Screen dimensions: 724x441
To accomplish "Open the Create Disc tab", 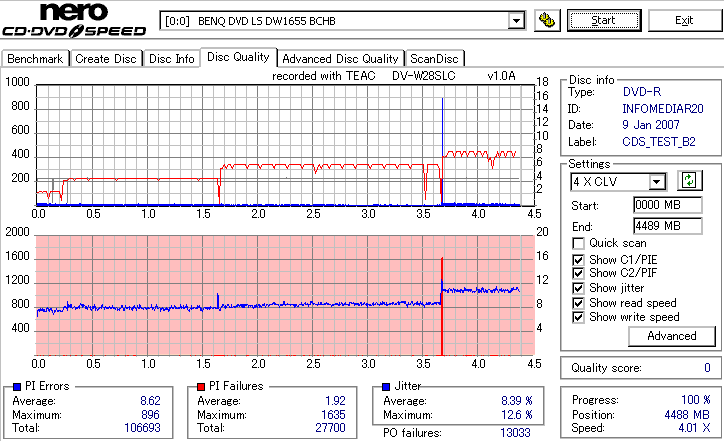I will [106, 59].
